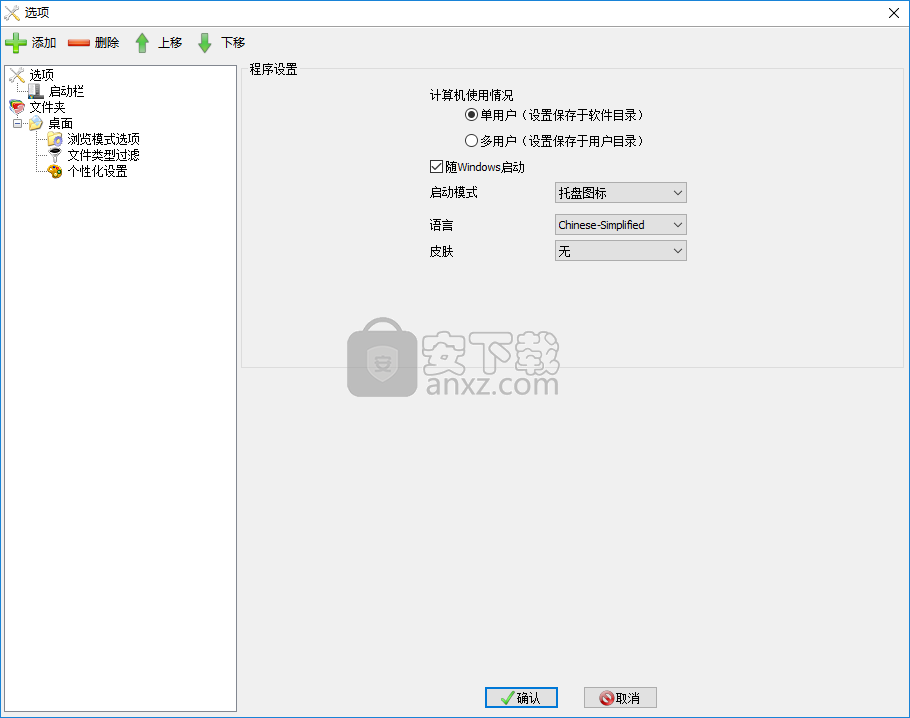The image size is (910, 718).
Task: Open the 皮肤 dropdown
Action: tap(620, 251)
